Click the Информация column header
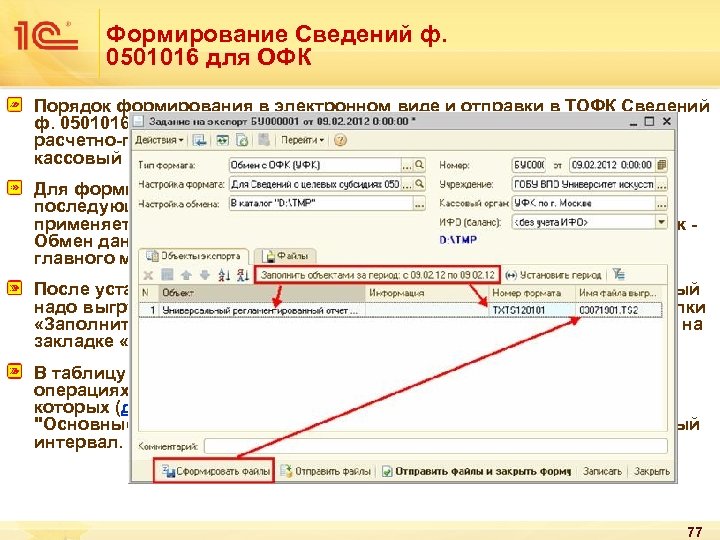The height and width of the screenshot is (540, 720). (427, 293)
